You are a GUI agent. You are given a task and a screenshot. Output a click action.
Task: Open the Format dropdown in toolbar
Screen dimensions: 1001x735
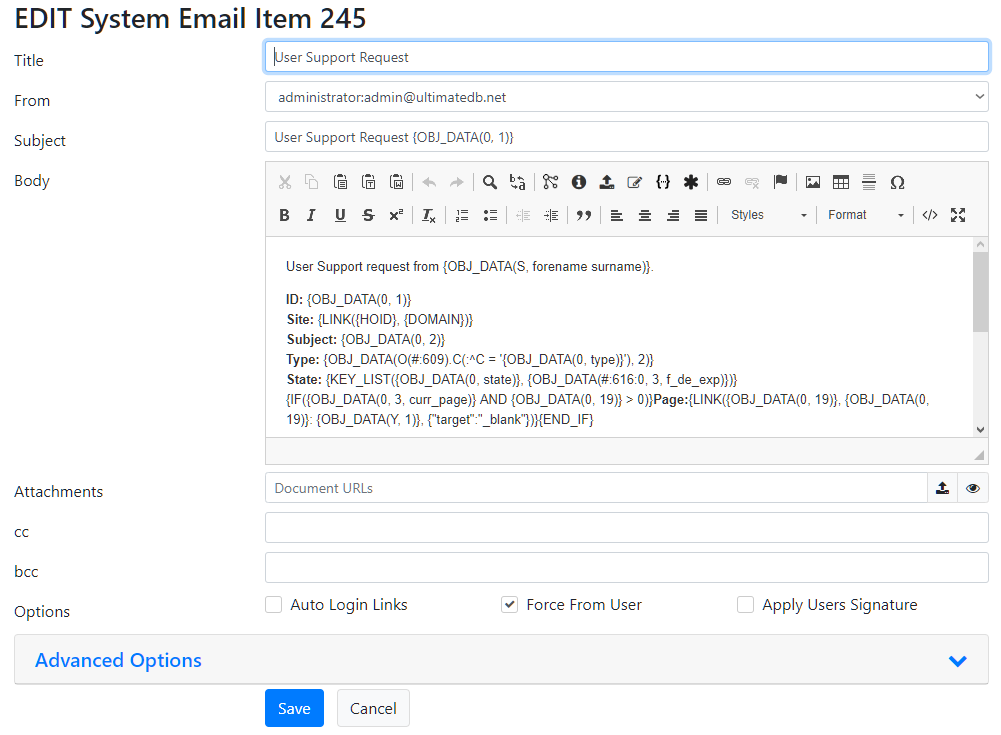point(865,215)
